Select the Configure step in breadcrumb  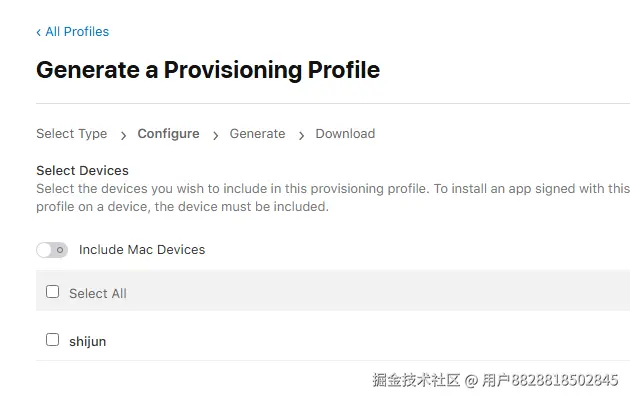pos(168,134)
